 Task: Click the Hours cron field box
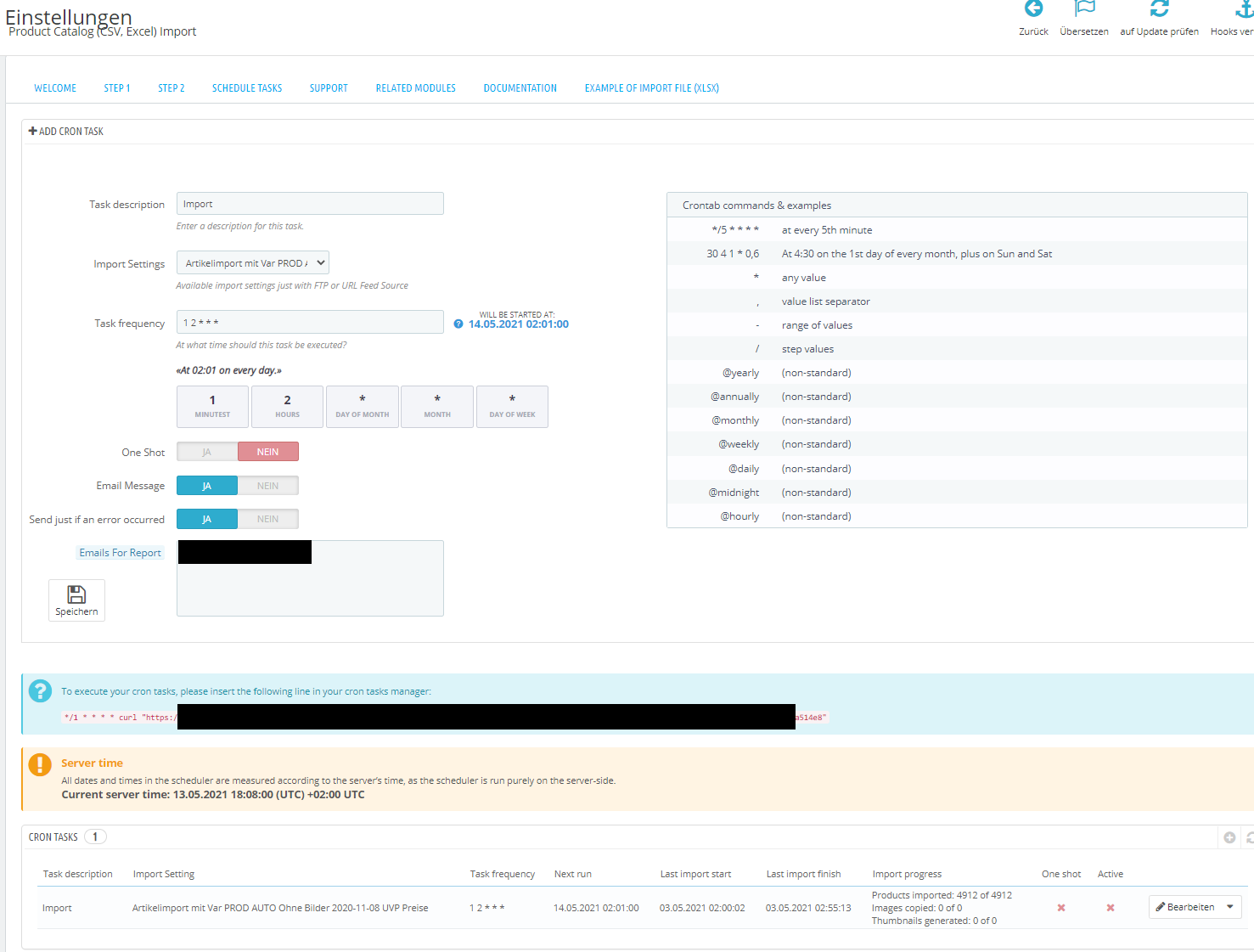pos(287,407)
